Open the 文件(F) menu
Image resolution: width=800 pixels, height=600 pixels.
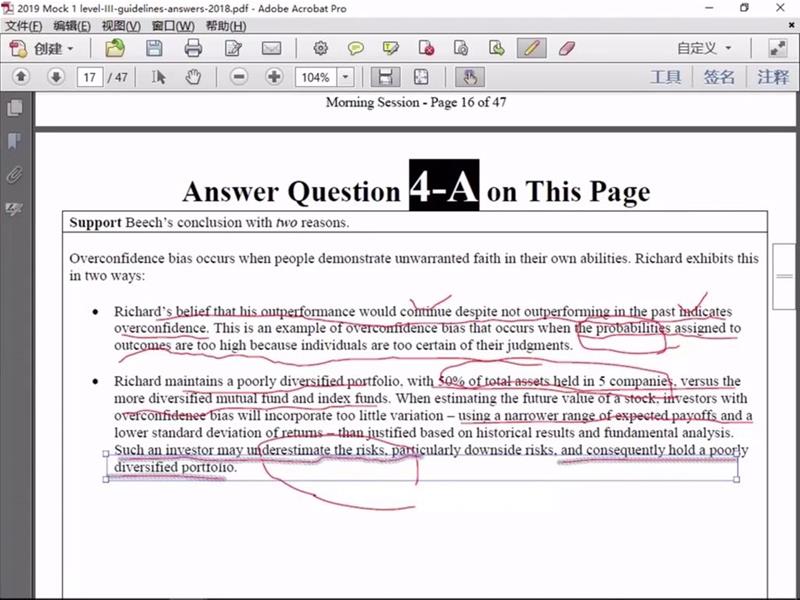(23, 26)
